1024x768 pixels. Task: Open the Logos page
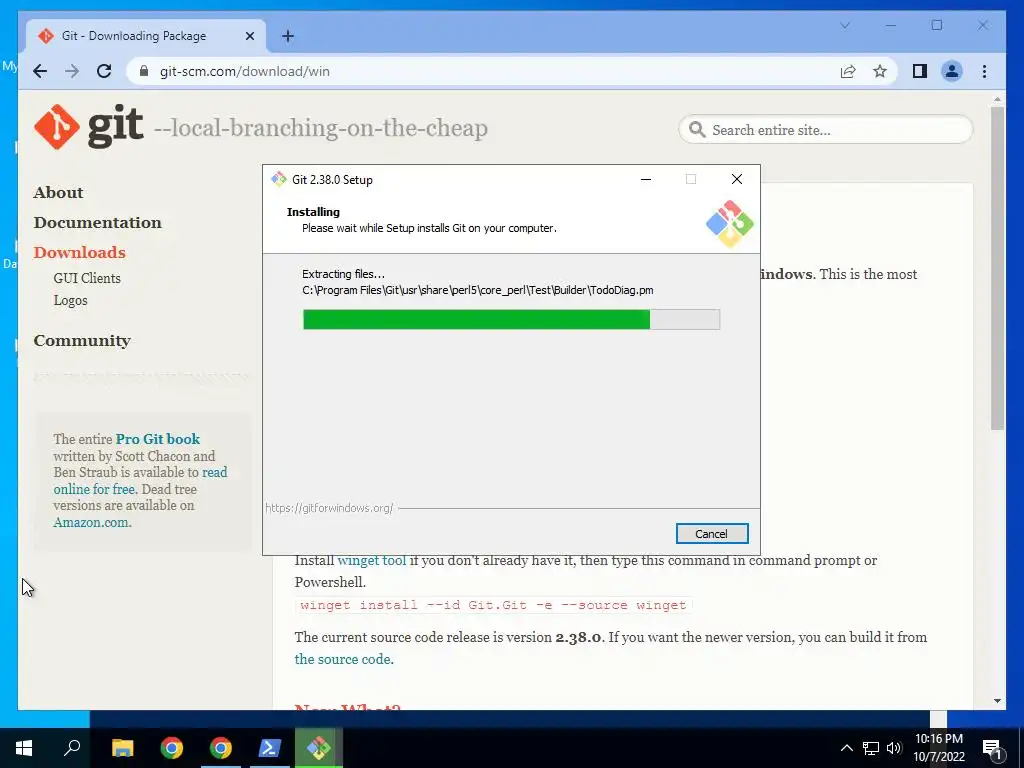point(71,300)
